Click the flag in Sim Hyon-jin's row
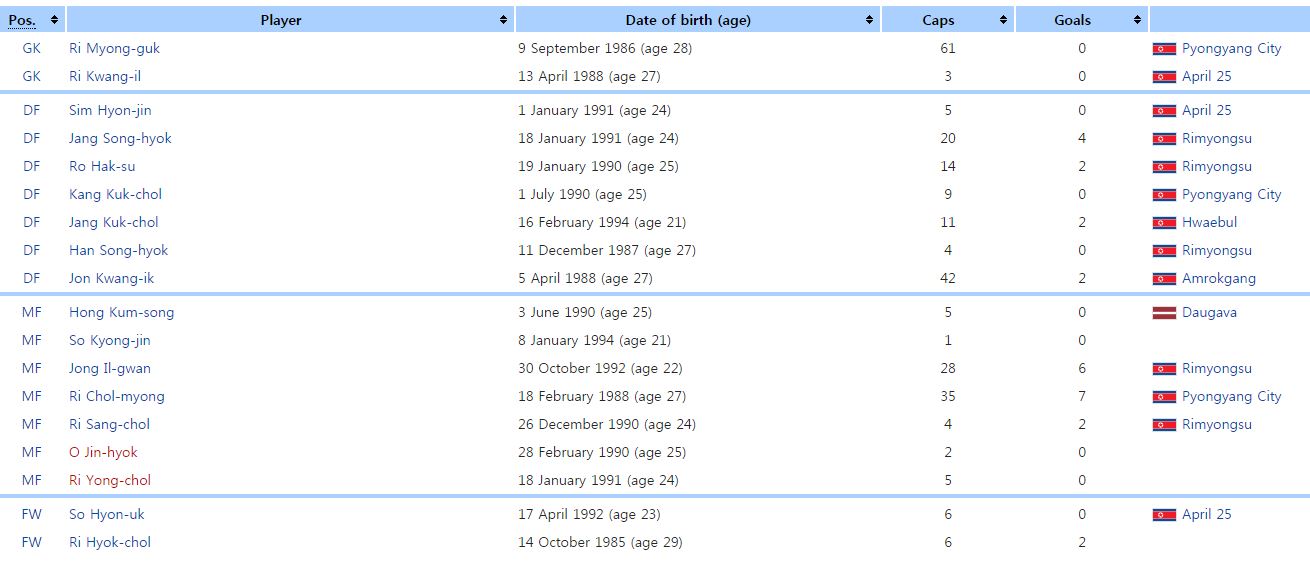The width and height of the screenshot is (1310, 568). coord(1164,111)
